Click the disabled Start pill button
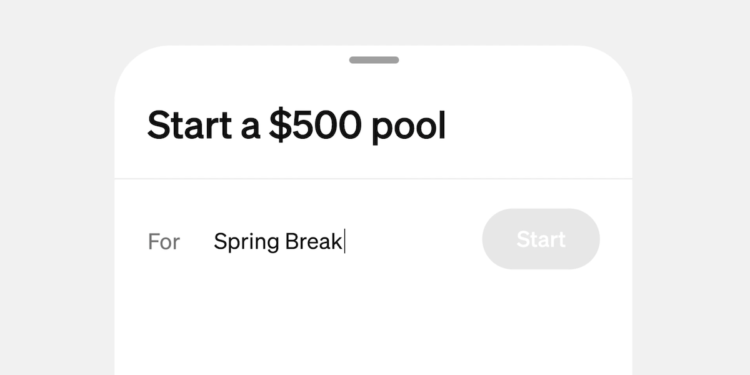Screen dimensions: 750x375 pyautogui.click(x=541, y=239)
